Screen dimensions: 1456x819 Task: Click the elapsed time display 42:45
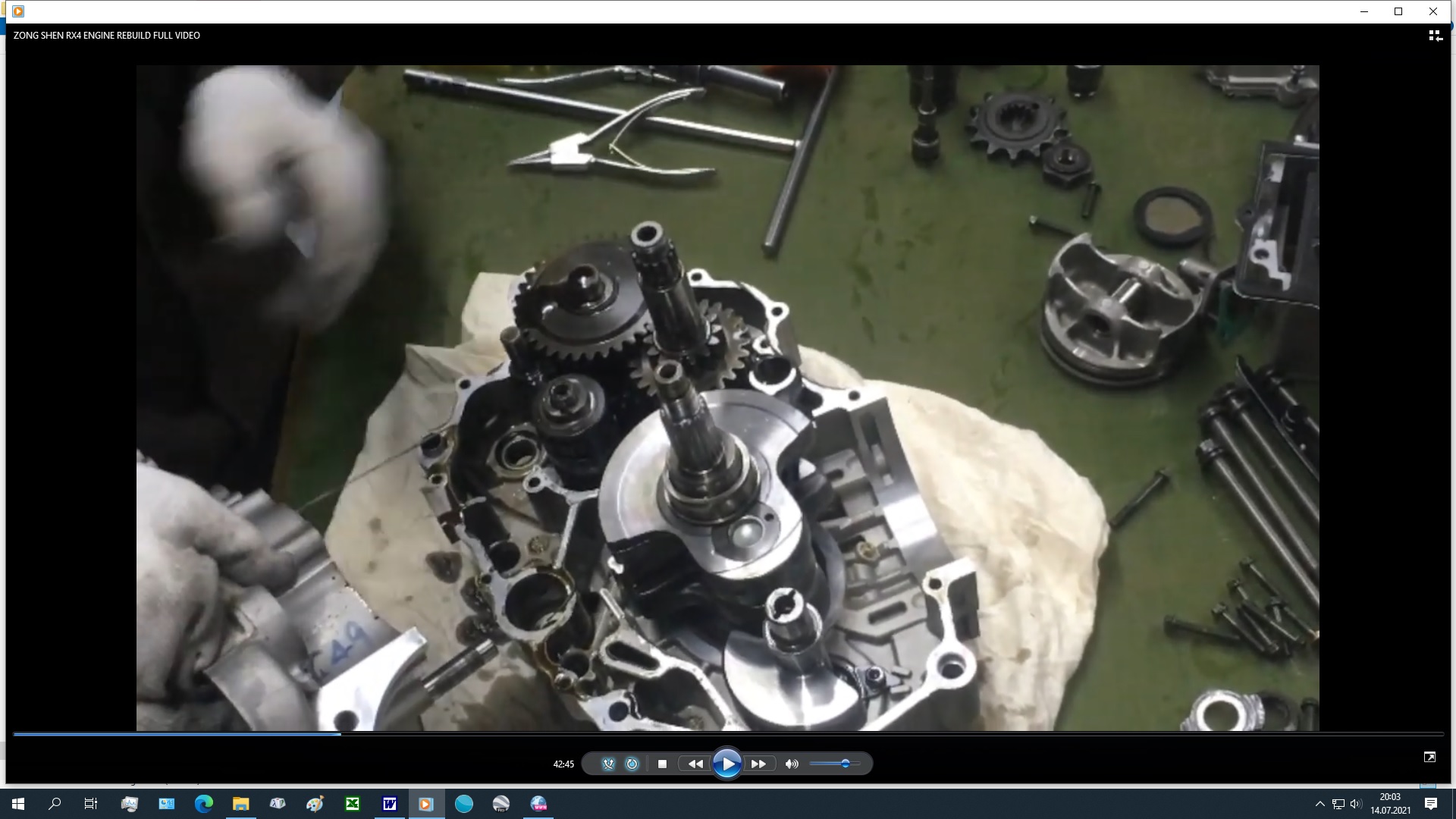563,764
